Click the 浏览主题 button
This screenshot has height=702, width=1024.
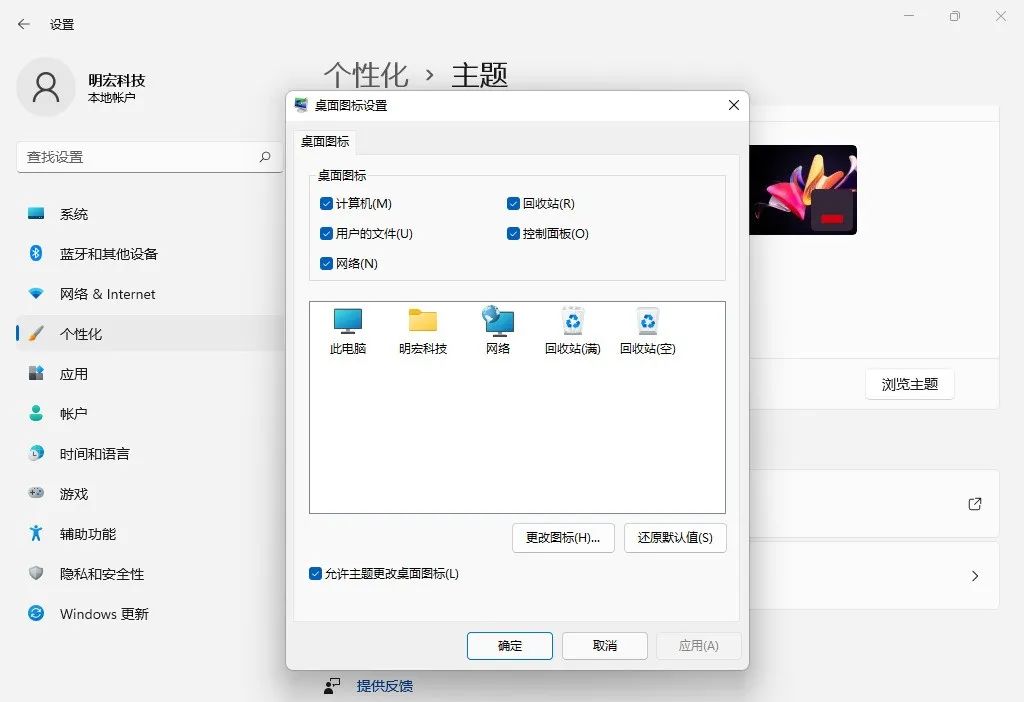pos(910,384)
